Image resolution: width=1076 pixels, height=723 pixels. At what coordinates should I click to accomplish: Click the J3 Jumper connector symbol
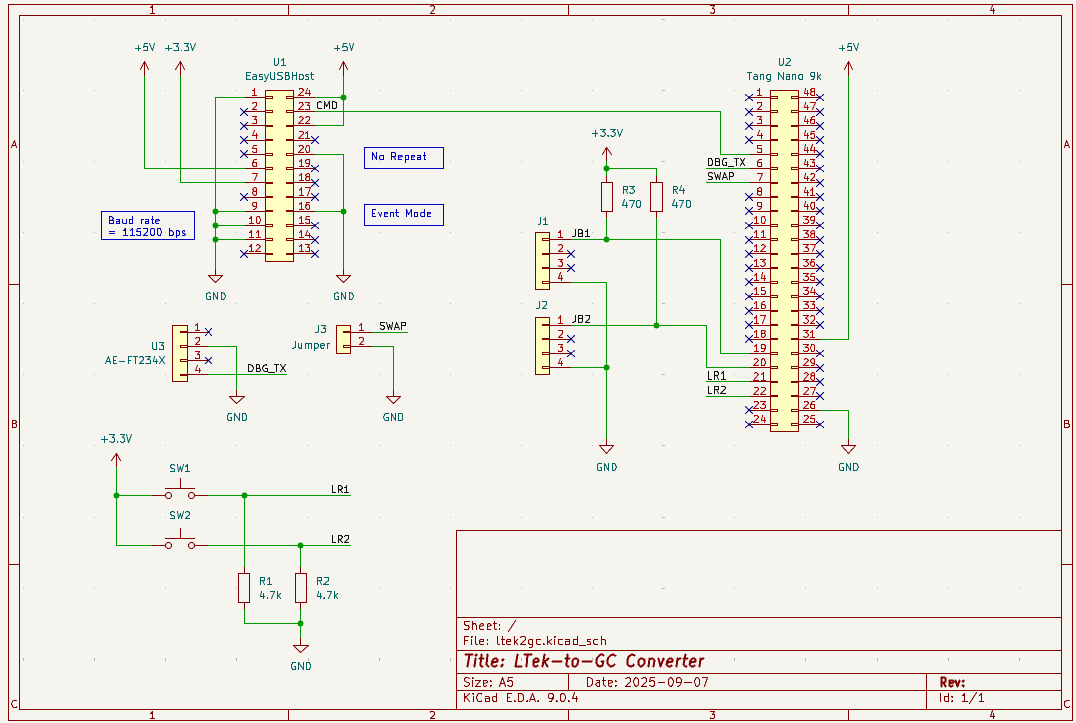point(343,338)
